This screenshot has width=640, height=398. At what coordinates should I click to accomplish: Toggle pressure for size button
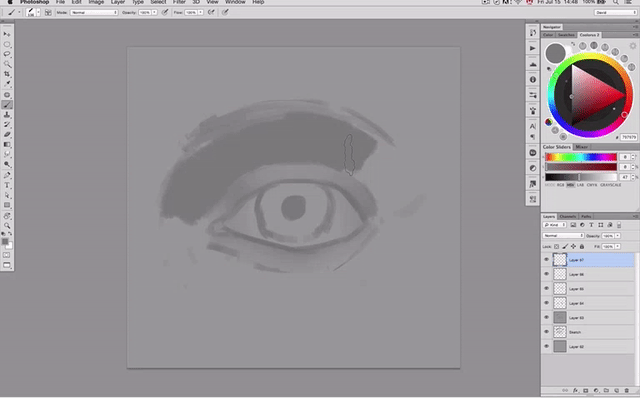[x=225, y=13]
